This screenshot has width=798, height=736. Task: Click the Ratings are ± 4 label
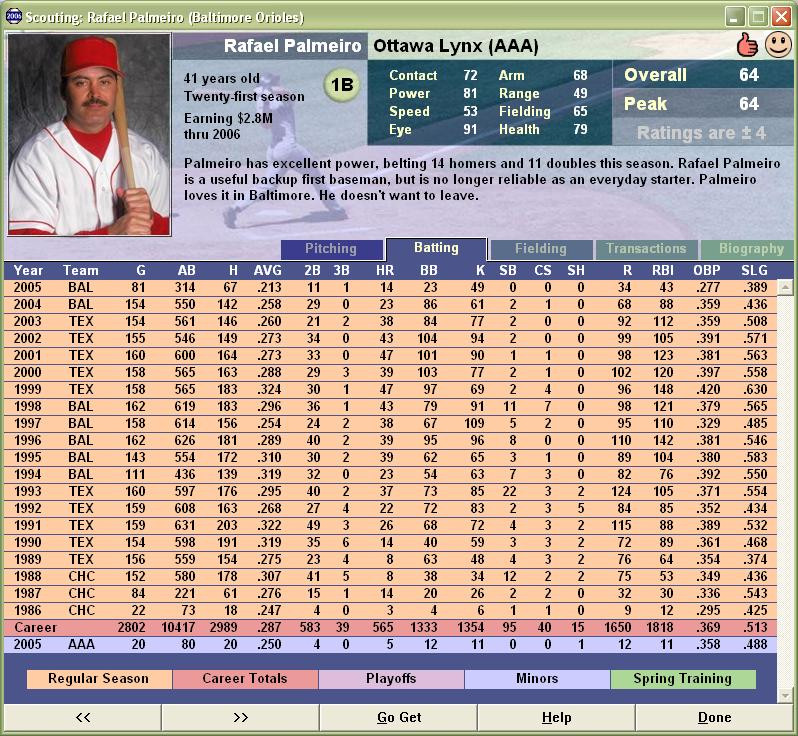coord(701,133)
